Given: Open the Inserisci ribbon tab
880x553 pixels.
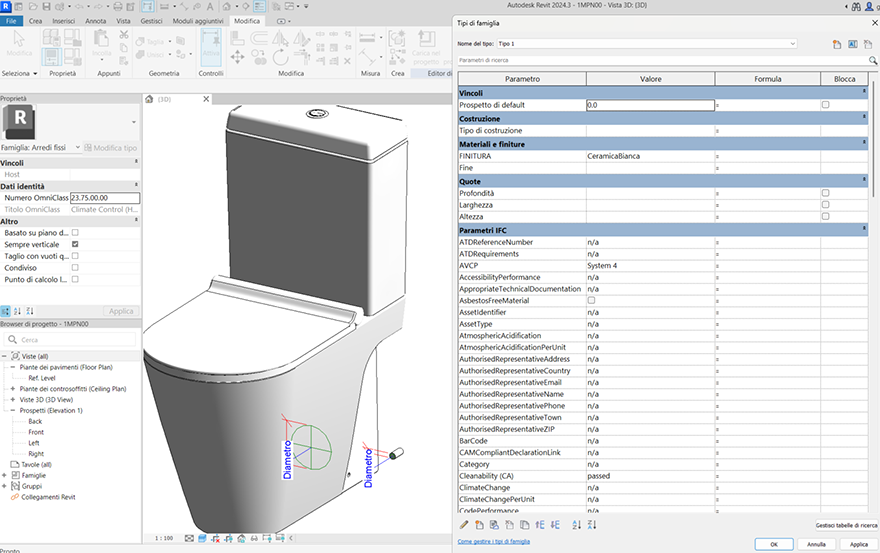Looking at the screenshot, I should [x=63, y=20].
